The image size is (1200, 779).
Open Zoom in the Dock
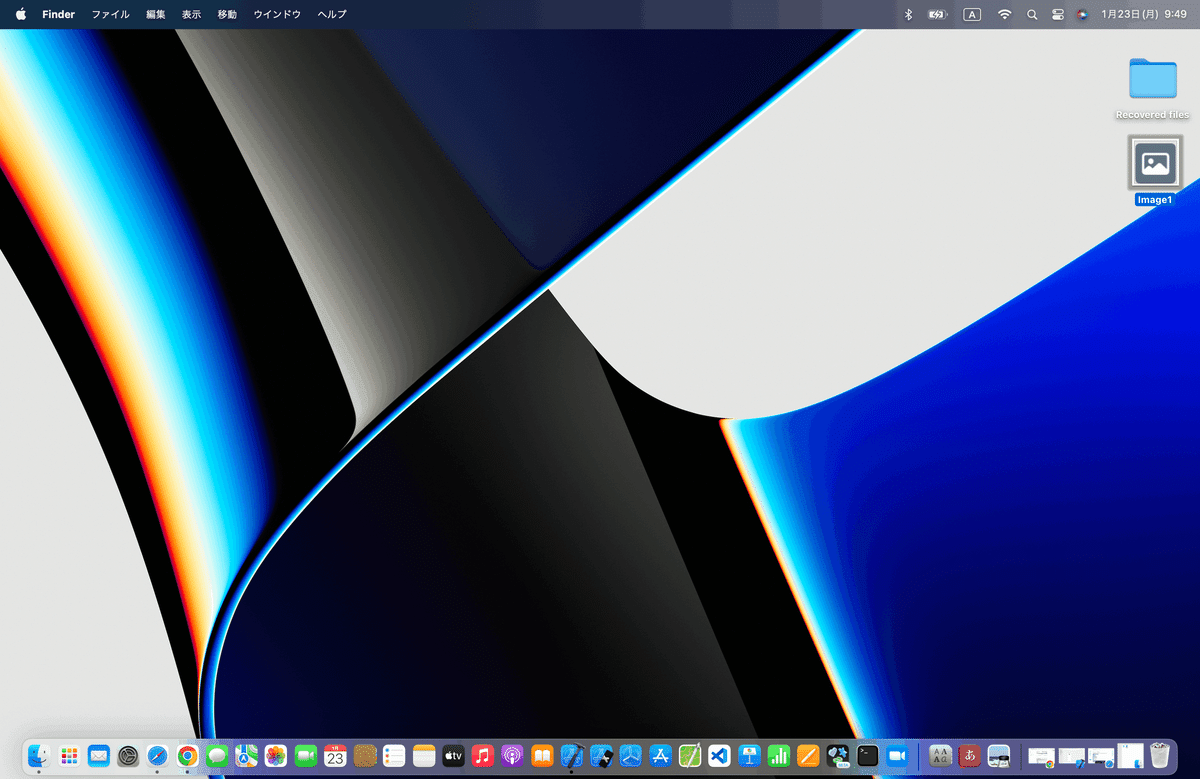[x=897, y=756]
